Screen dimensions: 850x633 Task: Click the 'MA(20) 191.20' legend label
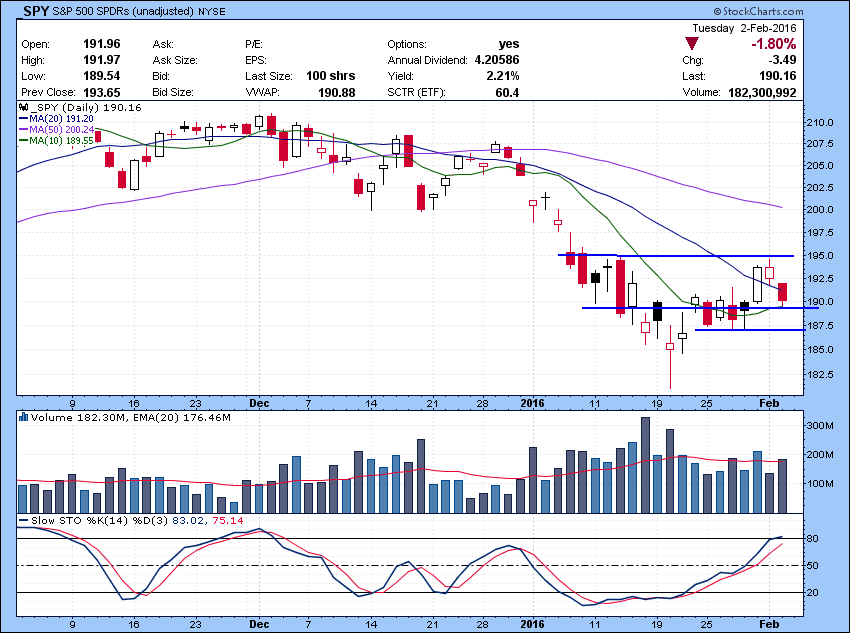(x=61, y=119)
